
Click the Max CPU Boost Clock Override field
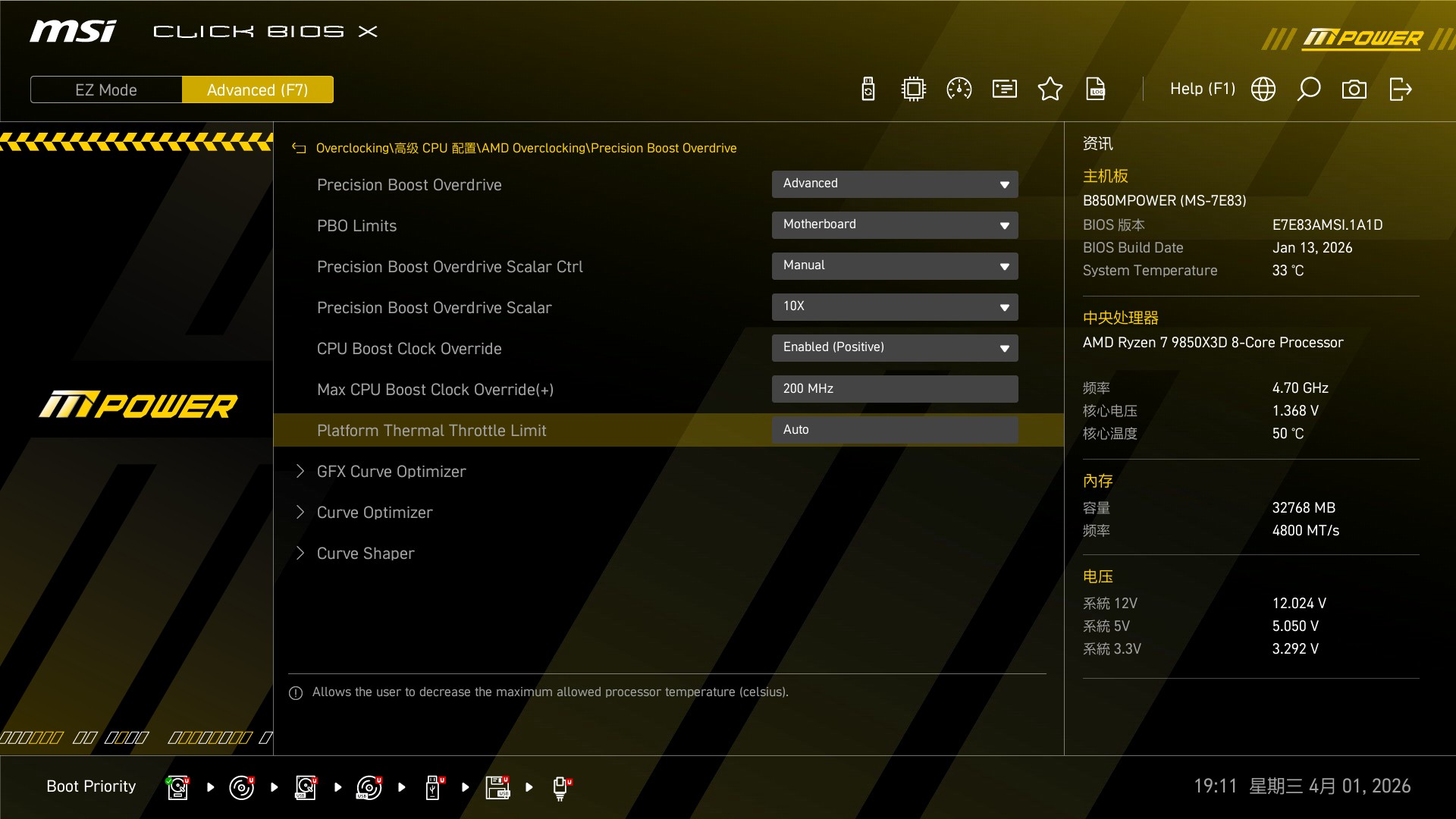tap(895, 389)
